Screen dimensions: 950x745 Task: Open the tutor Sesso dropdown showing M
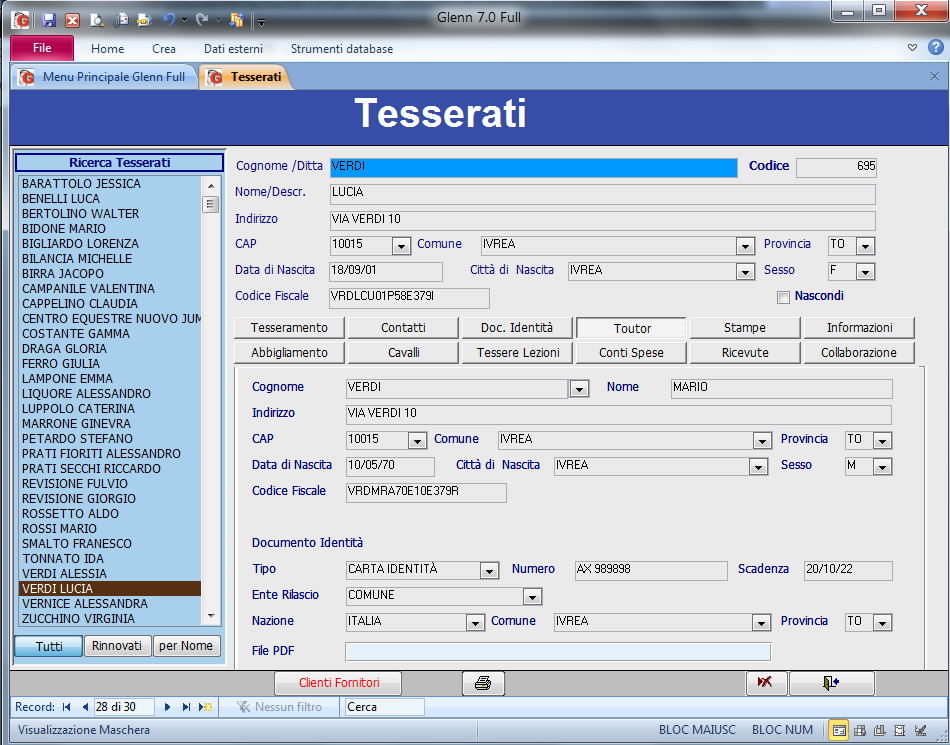pyautogui.click(x=883, y=467)
